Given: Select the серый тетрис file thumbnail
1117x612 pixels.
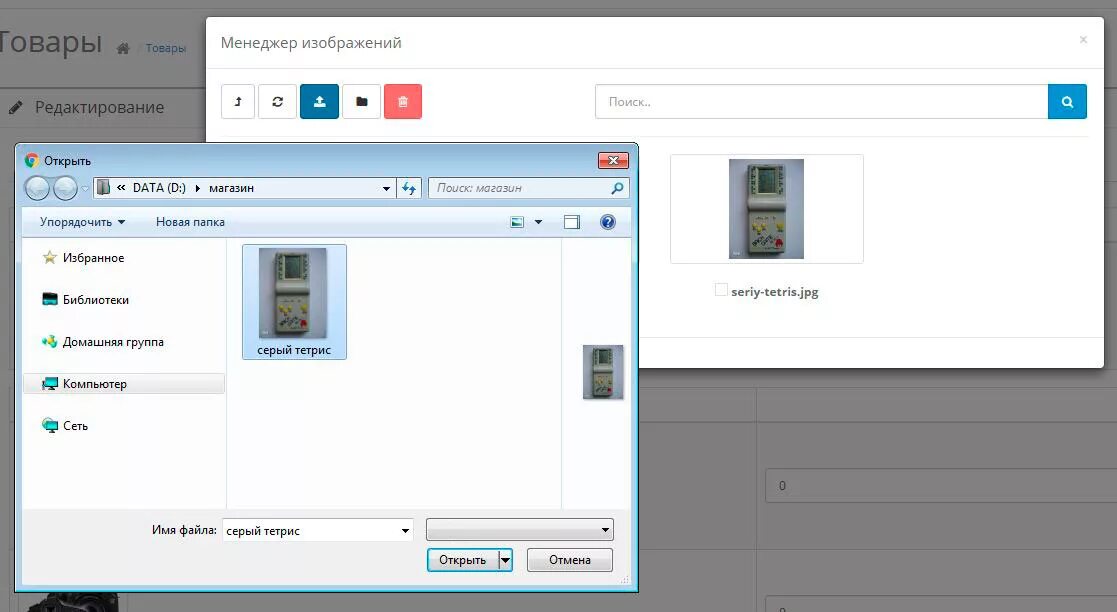Looking at the screenshot, I should tap(294, 301).
